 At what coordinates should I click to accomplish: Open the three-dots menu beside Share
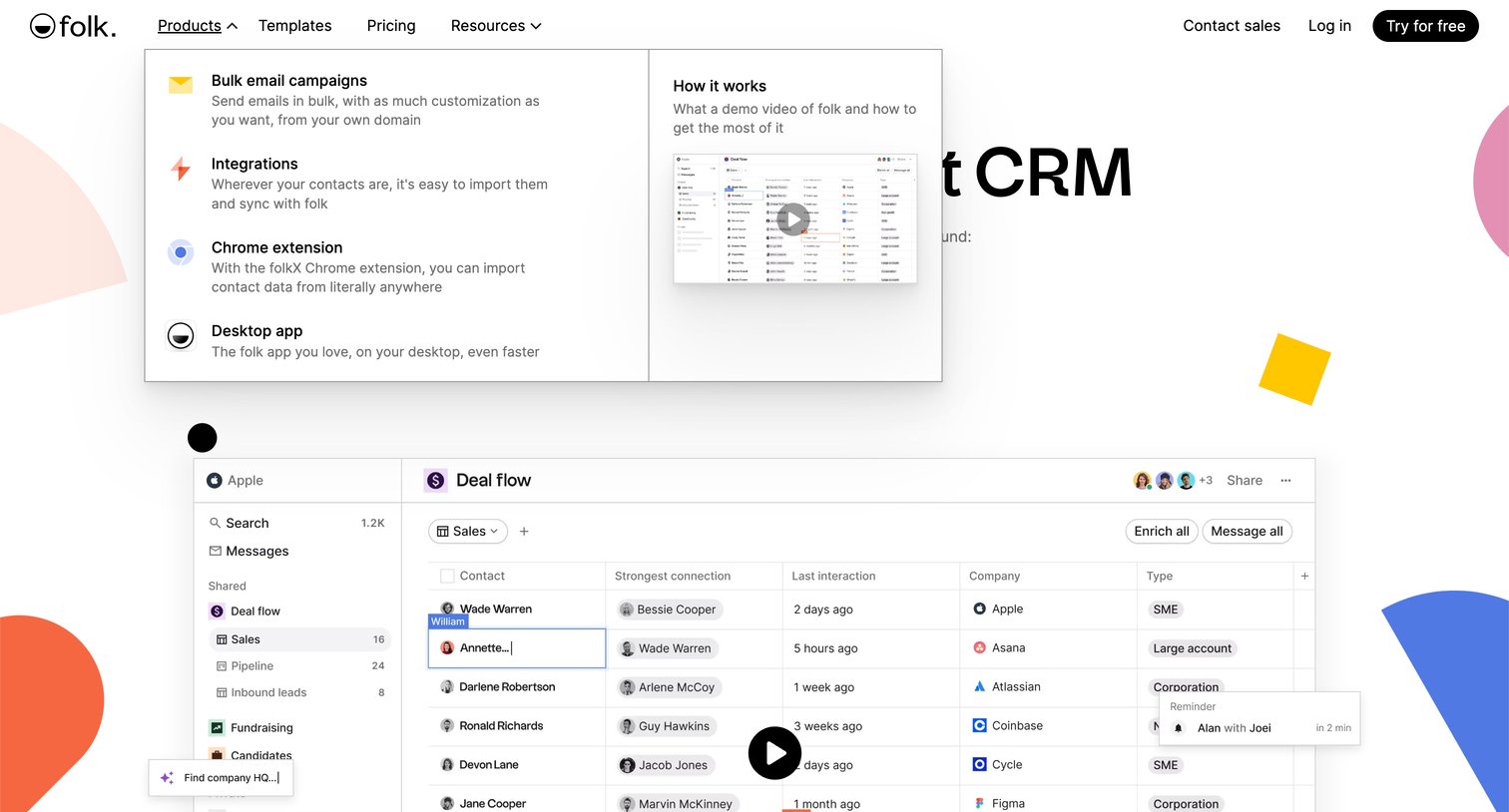1285,481
